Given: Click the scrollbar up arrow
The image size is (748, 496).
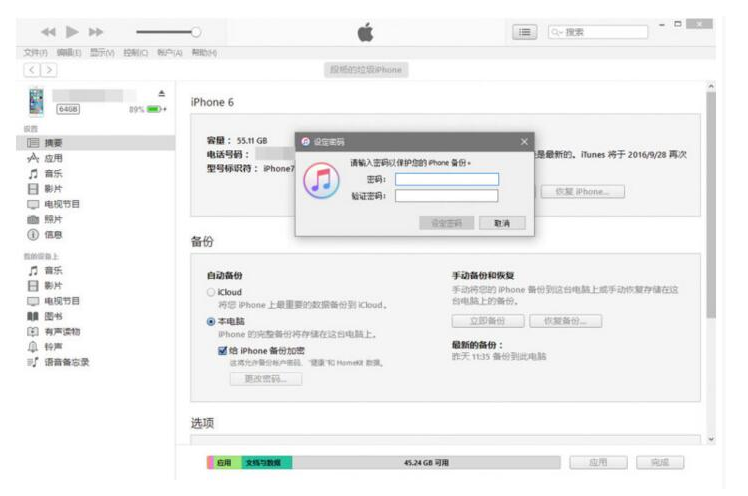Looking at the screenshot, I should pos(711,86).
